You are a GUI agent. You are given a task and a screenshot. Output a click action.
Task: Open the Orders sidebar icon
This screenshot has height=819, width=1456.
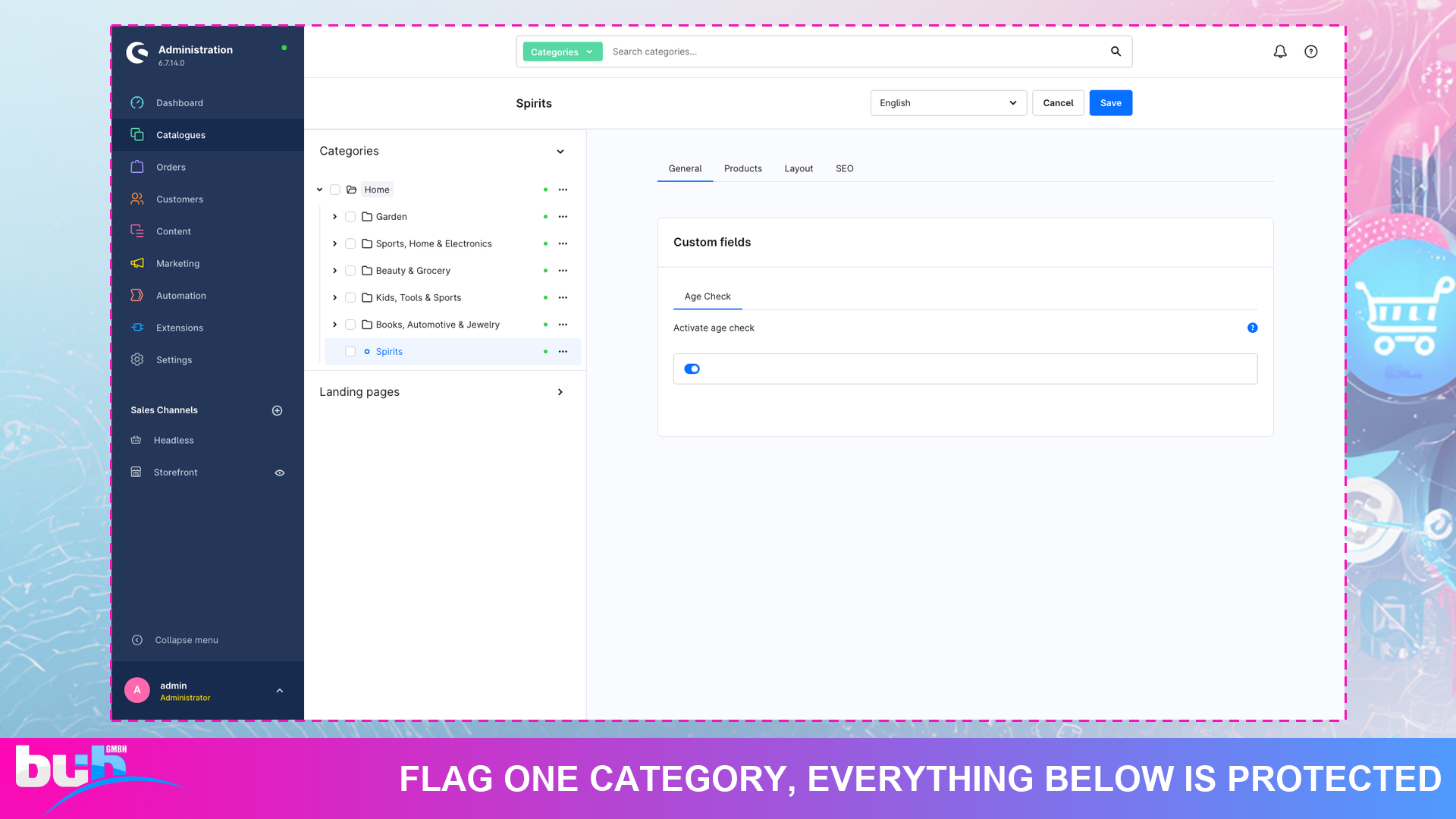coord(137,167)
